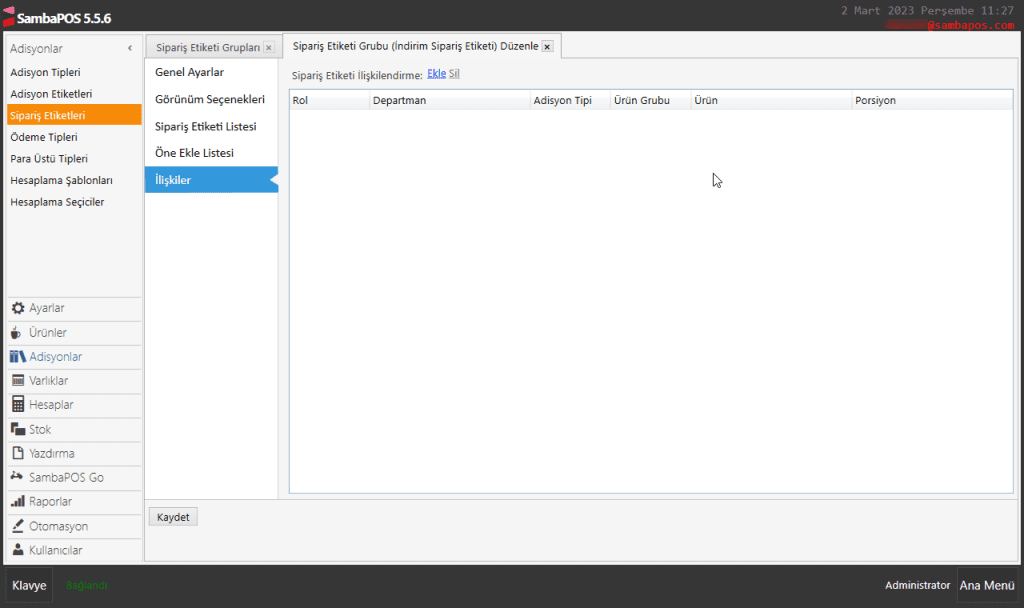Click the Otomasyon pencil icon
This screenshot has height=608, width=1024.
click(x=18, y=526)
